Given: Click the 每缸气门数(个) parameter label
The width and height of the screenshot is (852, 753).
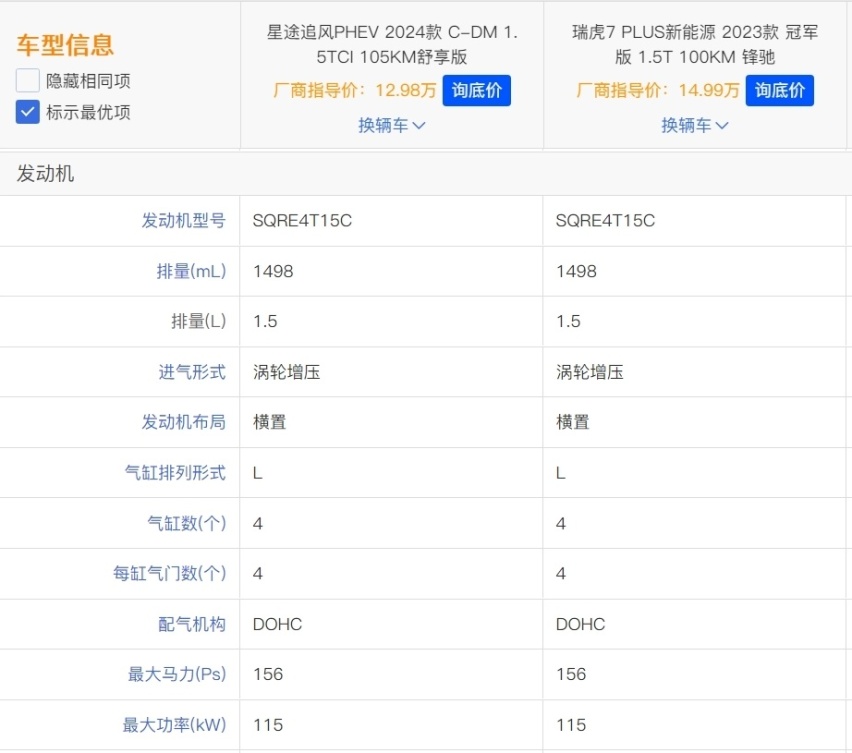Looking at the screenshot, I should [x=170, y=573].
